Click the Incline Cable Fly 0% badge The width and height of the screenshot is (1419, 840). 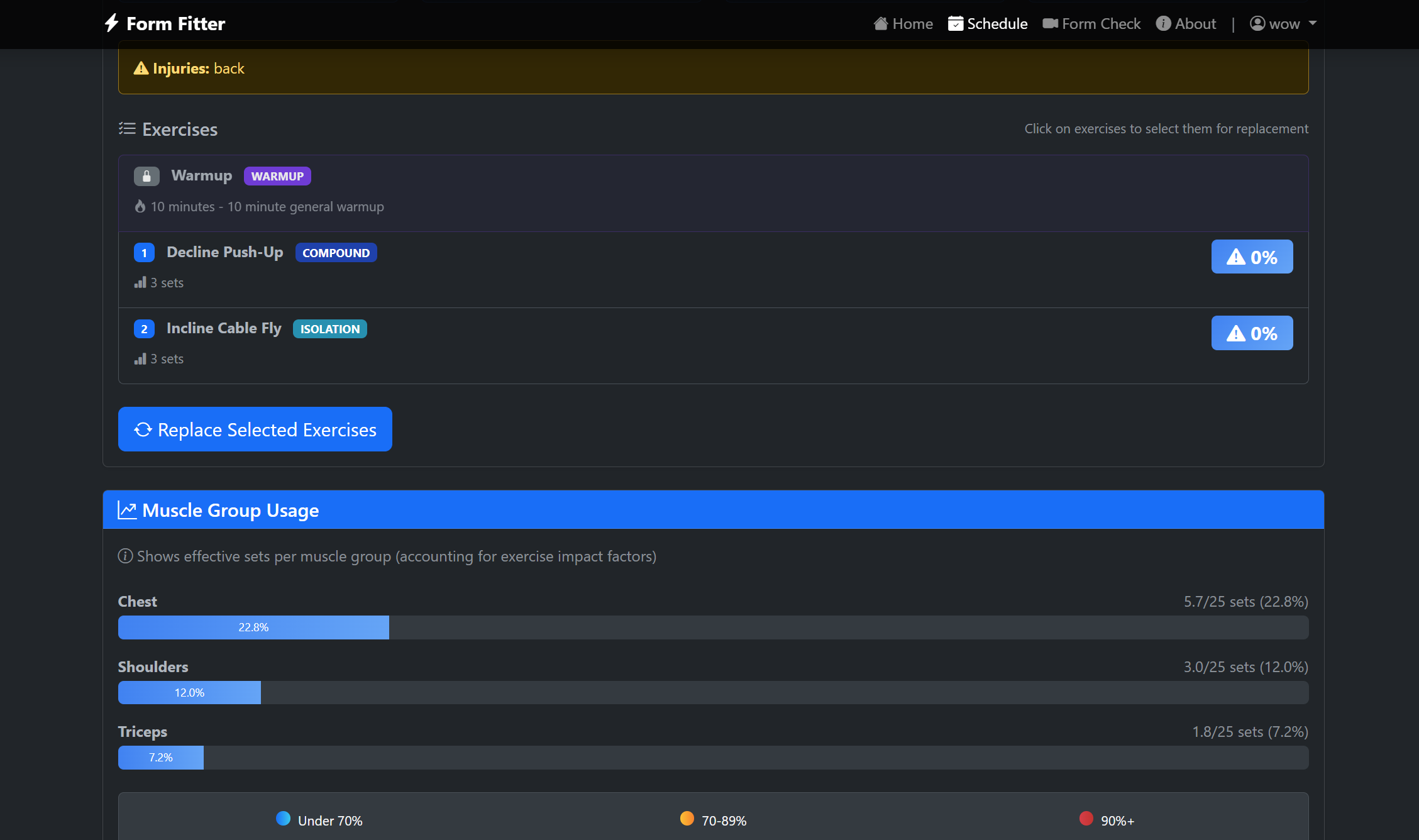(x=1252, y=333)
